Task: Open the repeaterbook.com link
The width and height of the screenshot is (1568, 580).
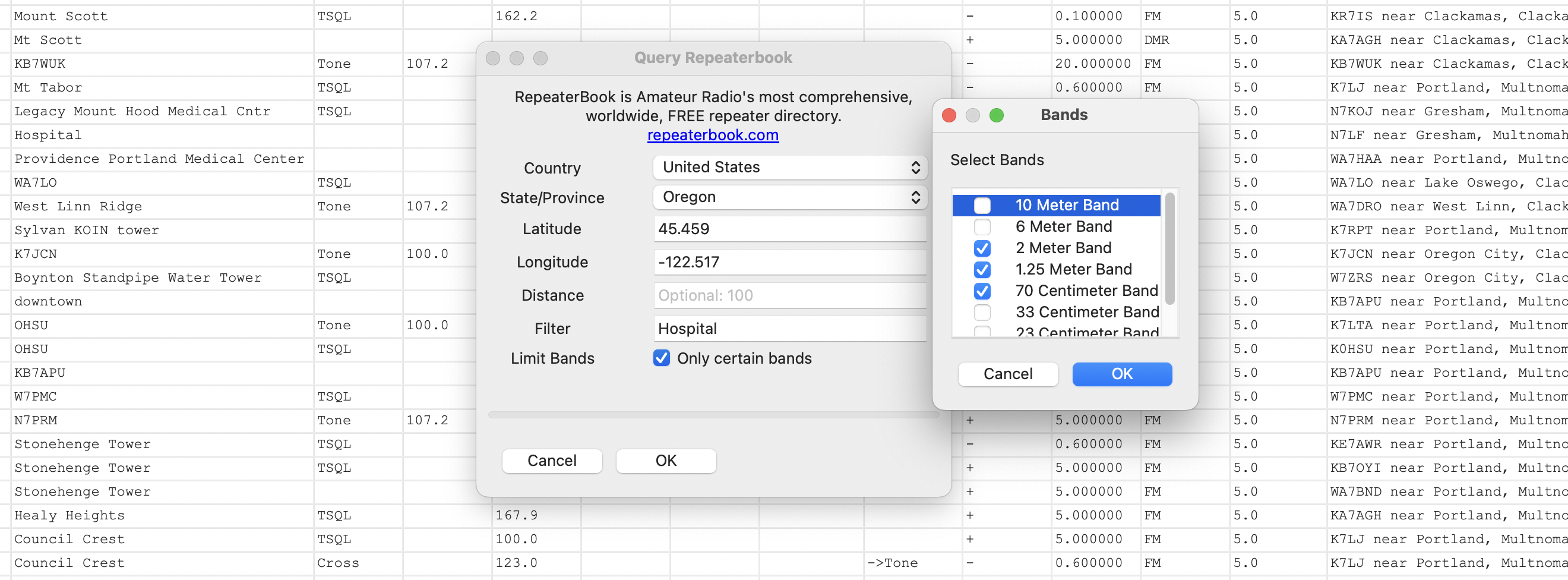Action: 713,135
